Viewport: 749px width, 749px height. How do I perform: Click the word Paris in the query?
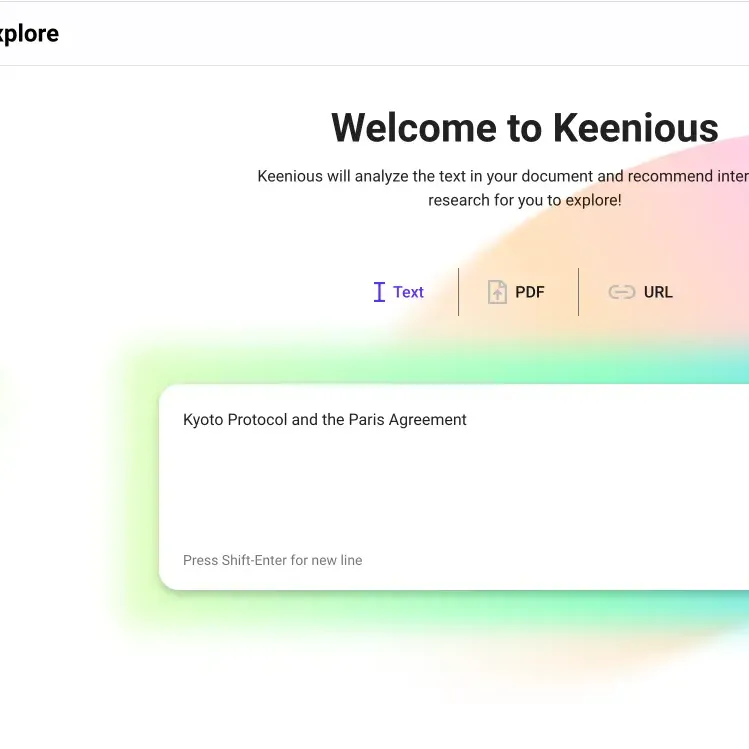pyautogui.click(x=366, y=419)
